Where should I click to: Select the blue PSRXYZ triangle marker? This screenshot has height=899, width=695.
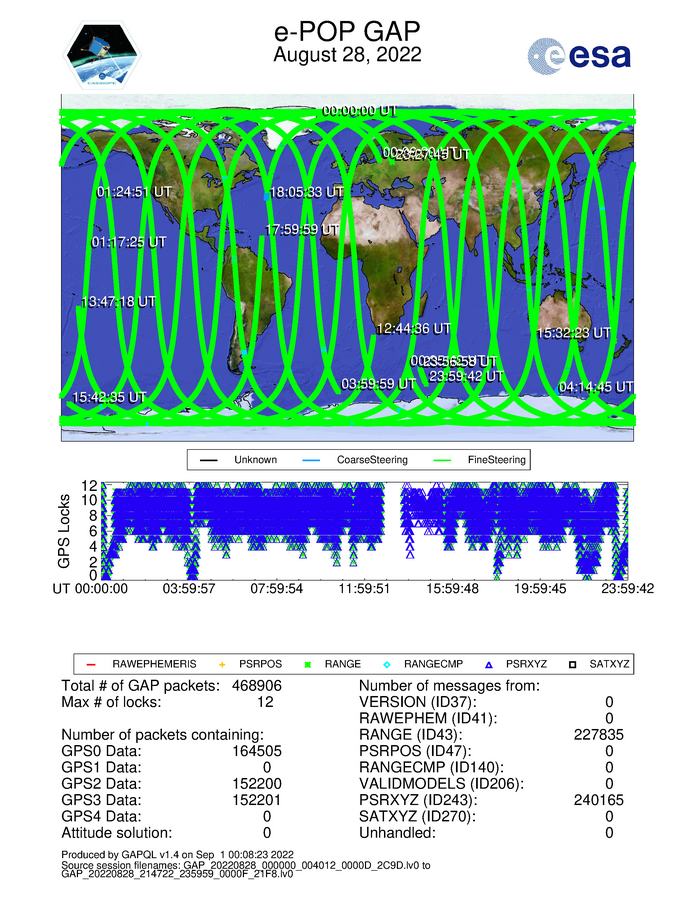pyautogui.click(x=487, y=663)
